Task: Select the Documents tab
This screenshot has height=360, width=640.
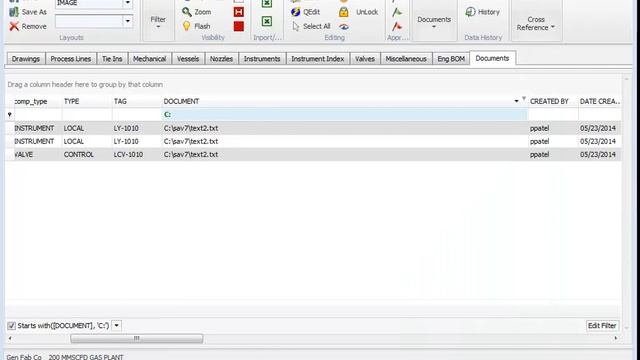Action: coord(492,58)
